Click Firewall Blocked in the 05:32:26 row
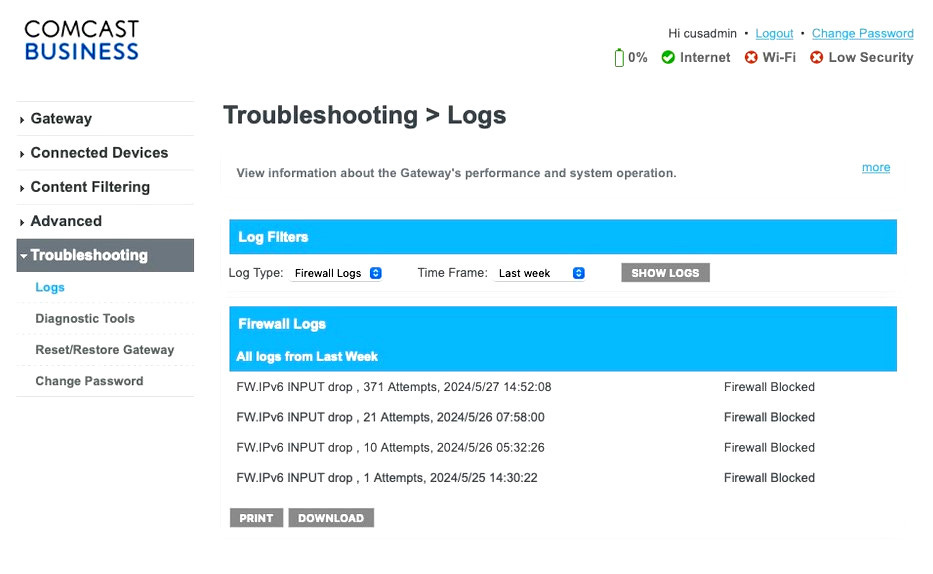Screen dimensions: 933x574 click(769, 448)
